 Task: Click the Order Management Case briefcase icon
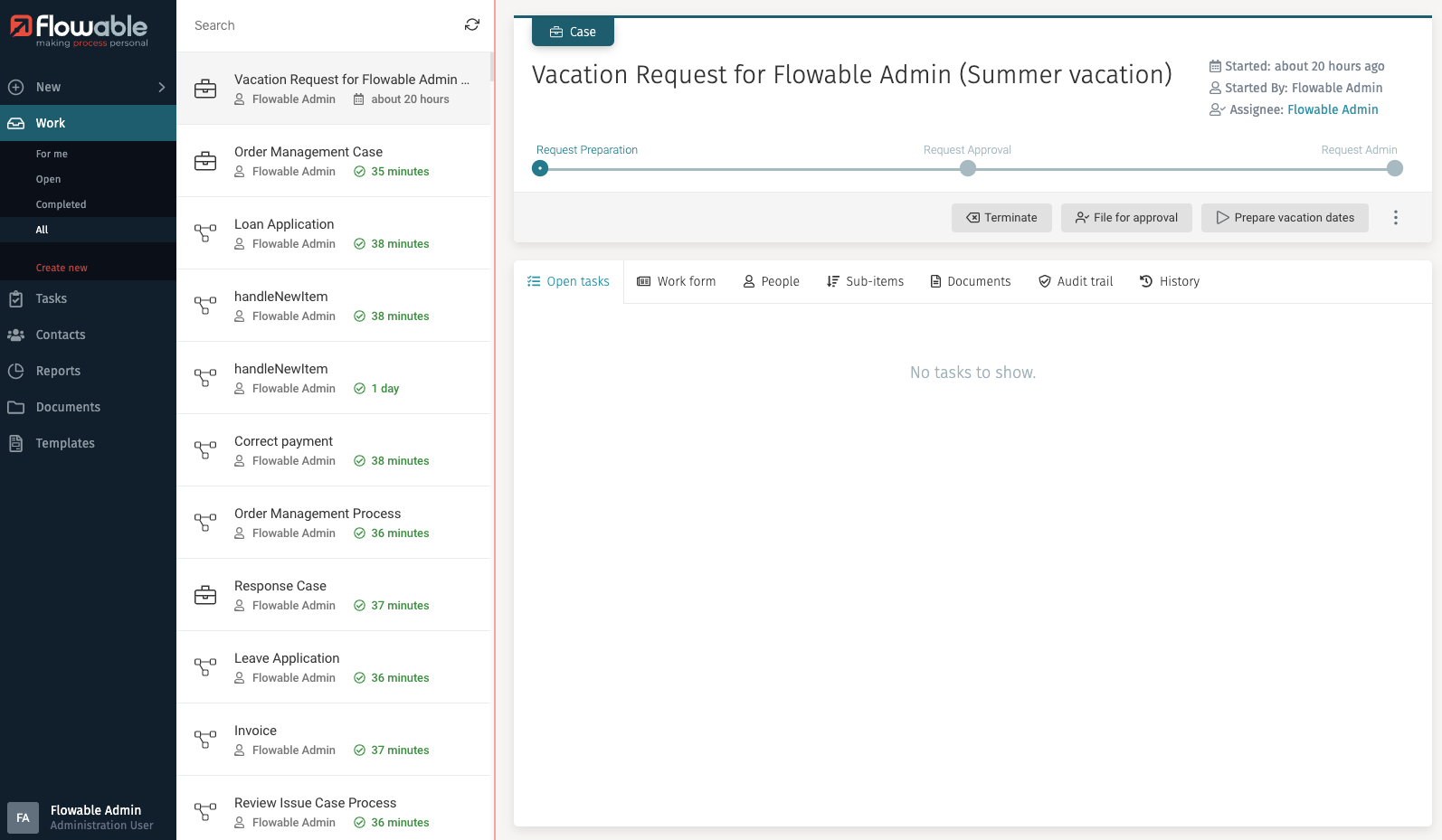click(x=205, y=161)
